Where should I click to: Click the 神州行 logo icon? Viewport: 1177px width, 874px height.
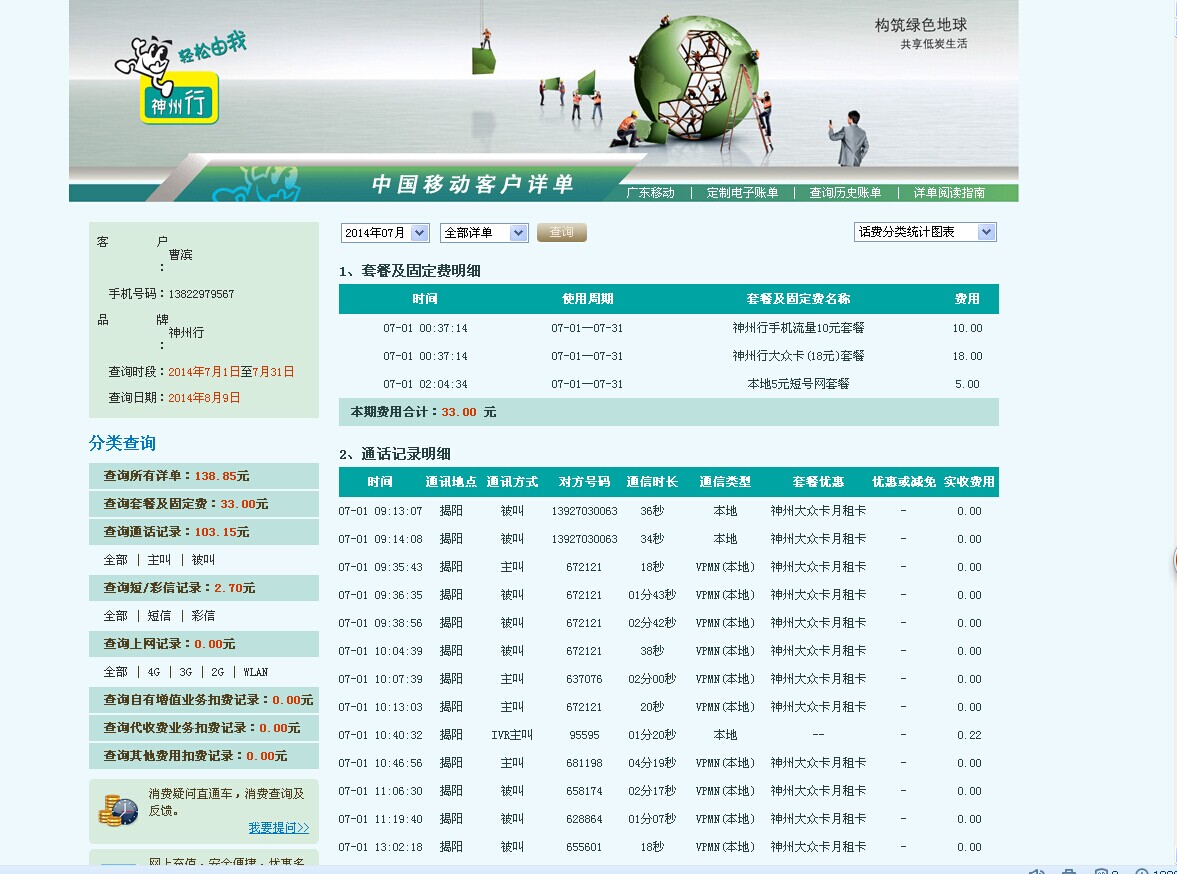point(179,98)
